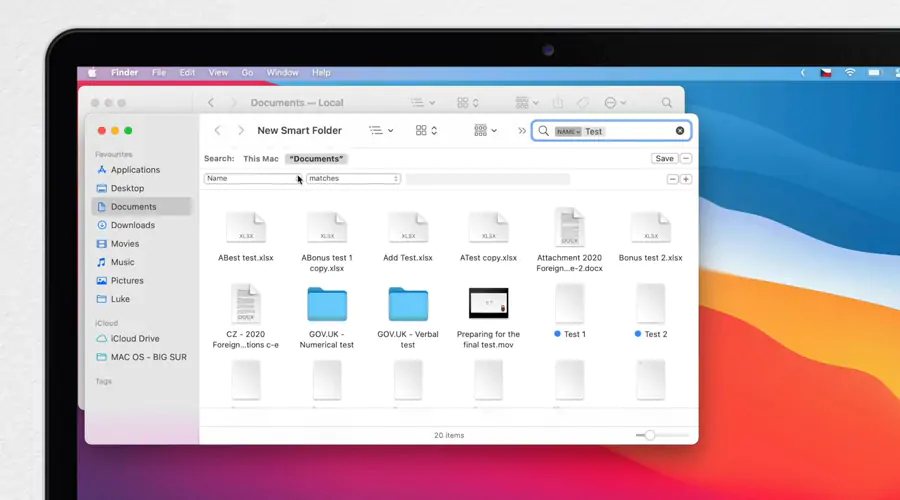Open the Edit menu
Viewport: 900px width, 500px height.
[187, 73]
